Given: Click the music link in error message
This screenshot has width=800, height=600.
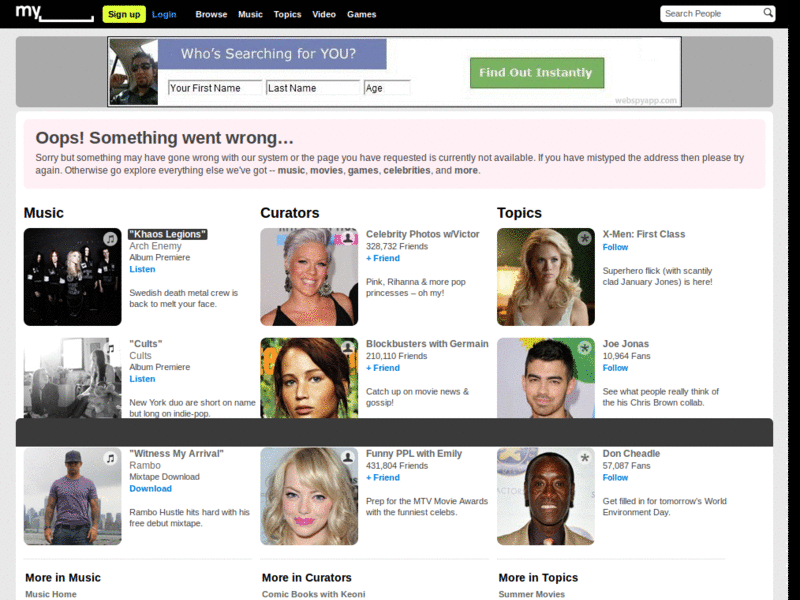Looking at the screenshot, I should 291,170.
